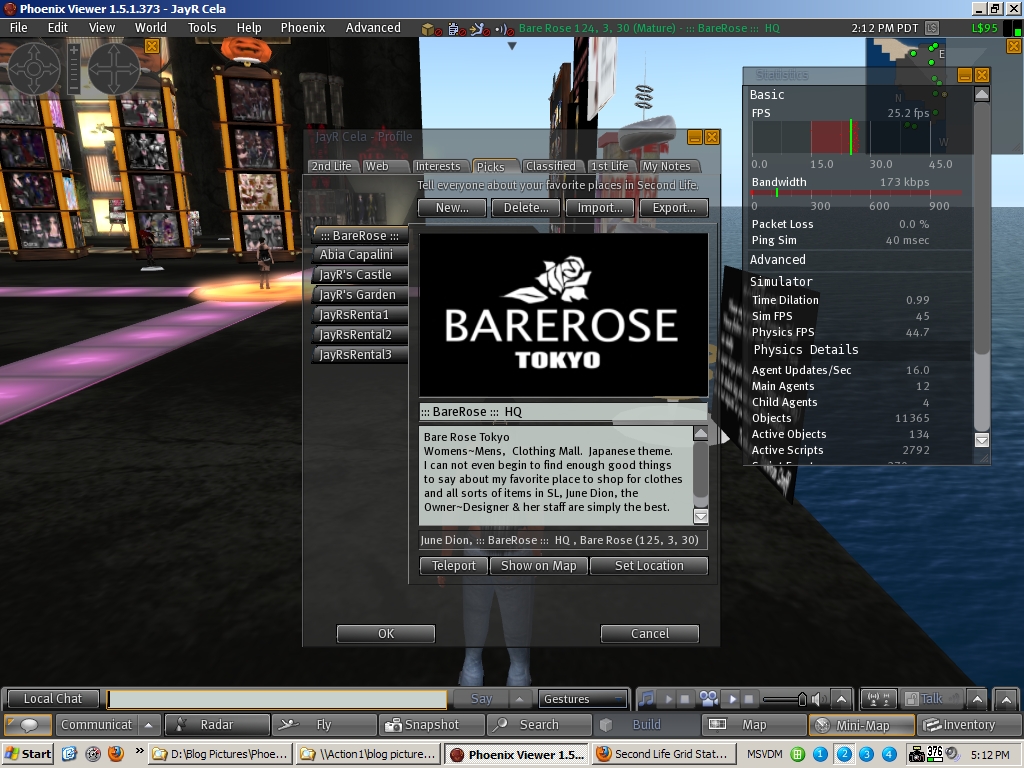Viewport: 1024px width, 768px height.
Task: Expand the Talk voice options arrow
Action: pos(977,699)
